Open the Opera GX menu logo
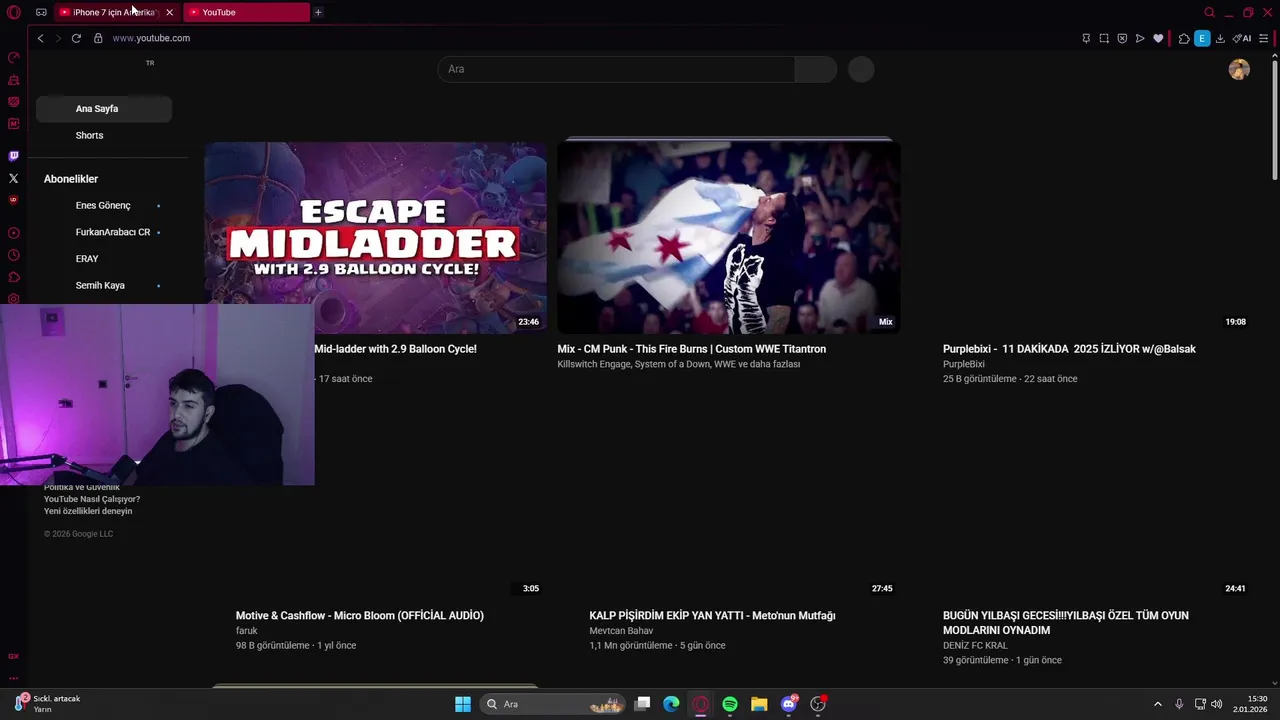The image size is (1280, 720). (13, 12)
